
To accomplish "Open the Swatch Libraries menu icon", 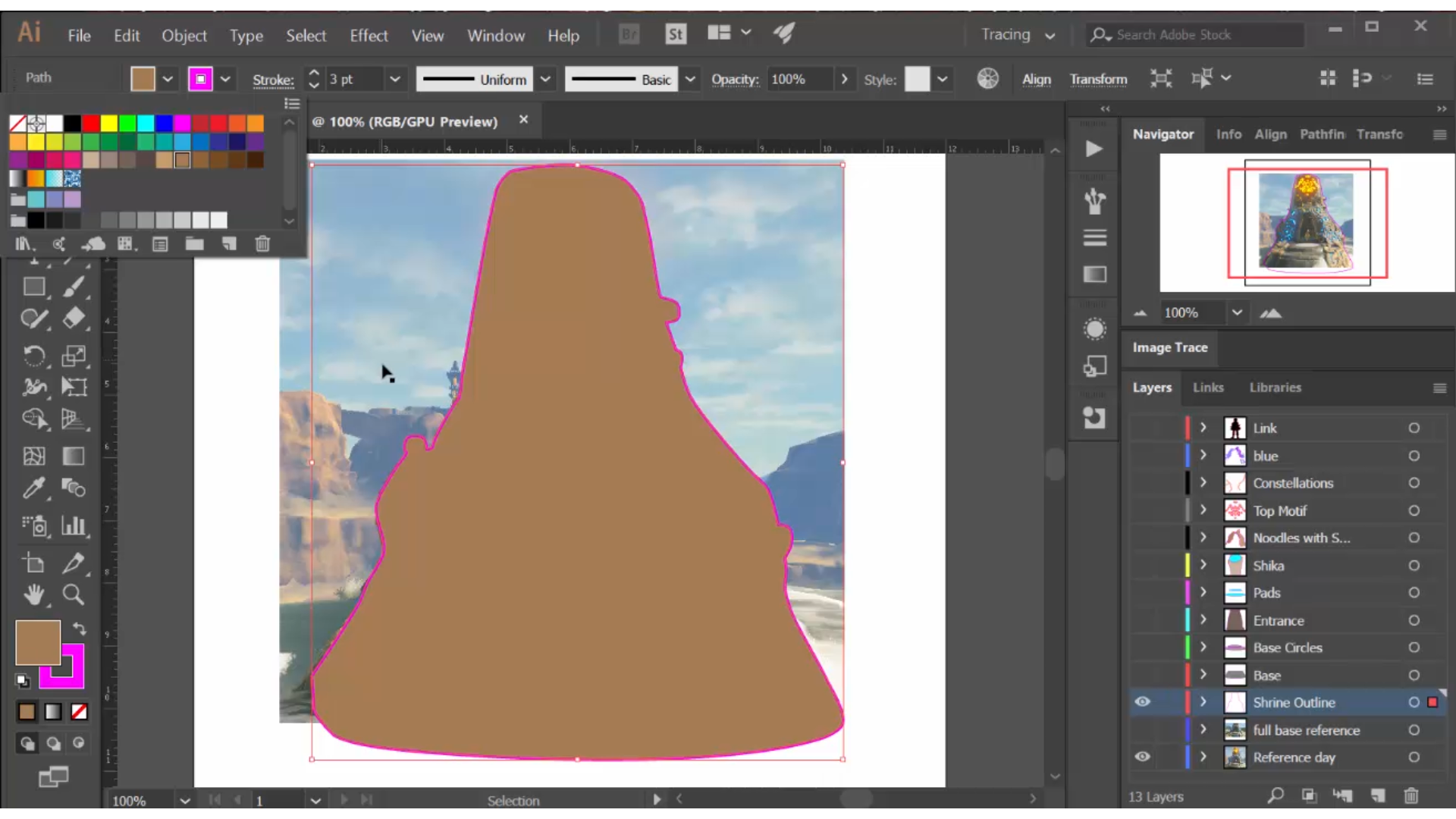I will tap(24, 244).
